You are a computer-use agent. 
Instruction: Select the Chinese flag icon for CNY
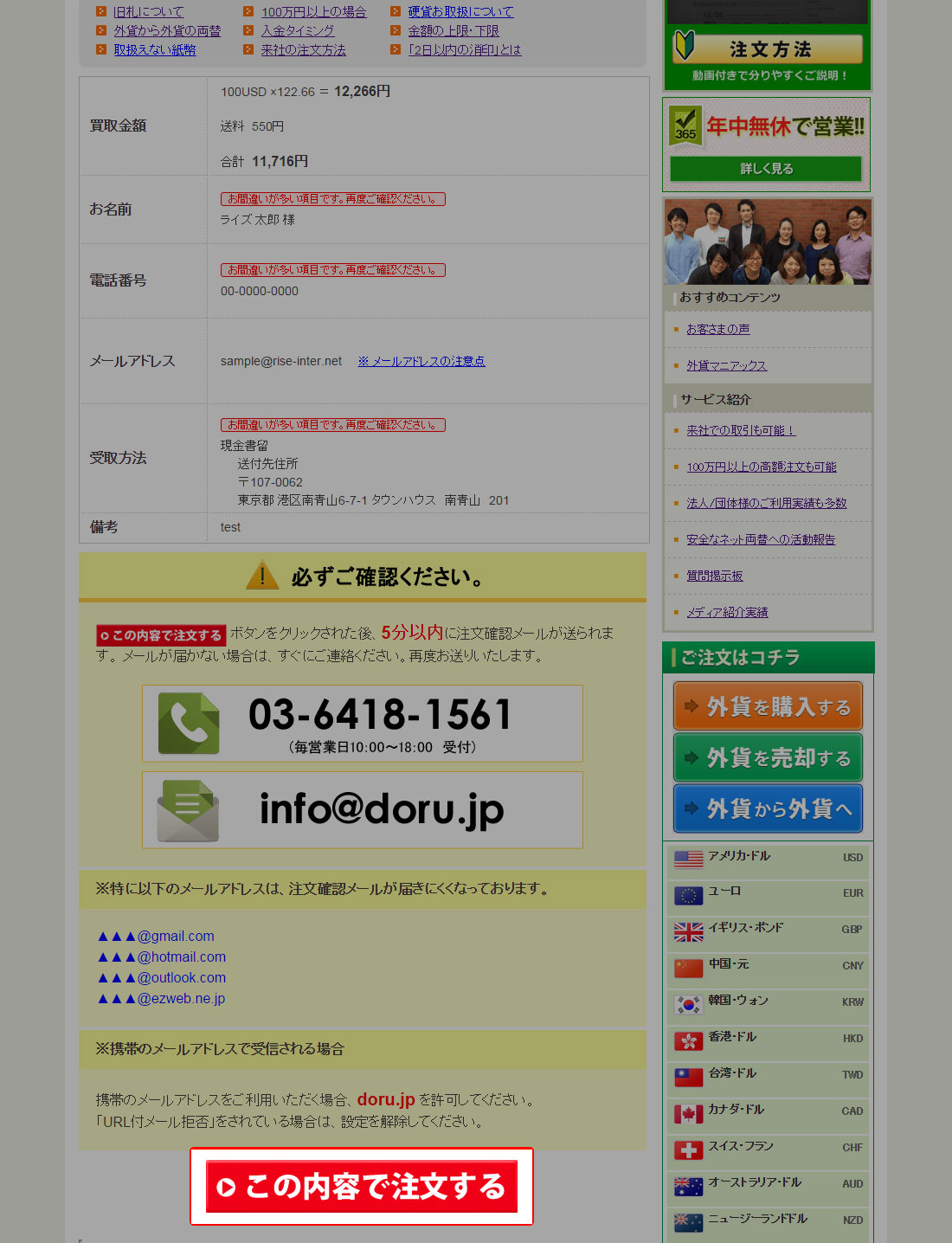[689, 968]
